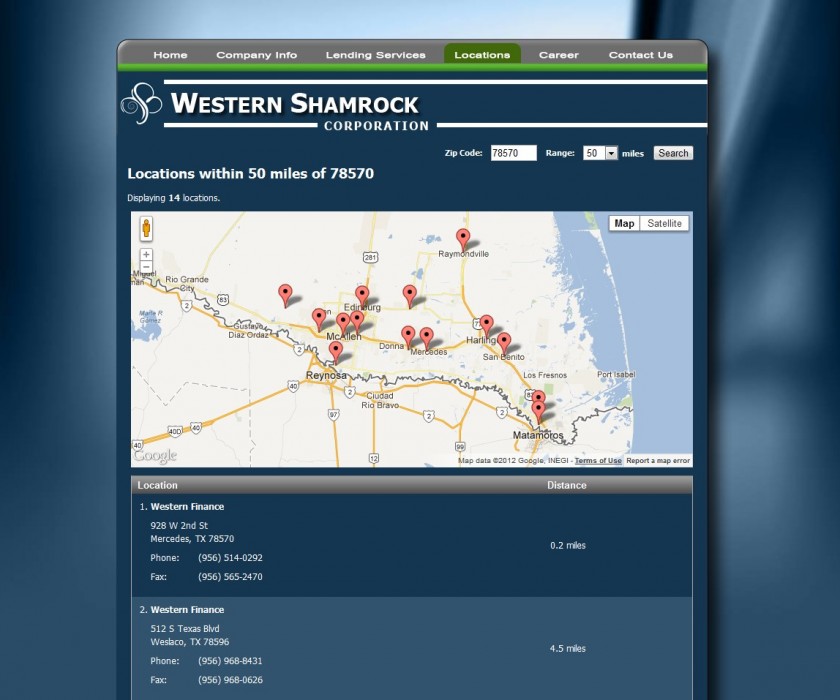Click phone number '(956) 514-0292'
840x700 pixels.
pyautogui.click(x=230, y=558)
